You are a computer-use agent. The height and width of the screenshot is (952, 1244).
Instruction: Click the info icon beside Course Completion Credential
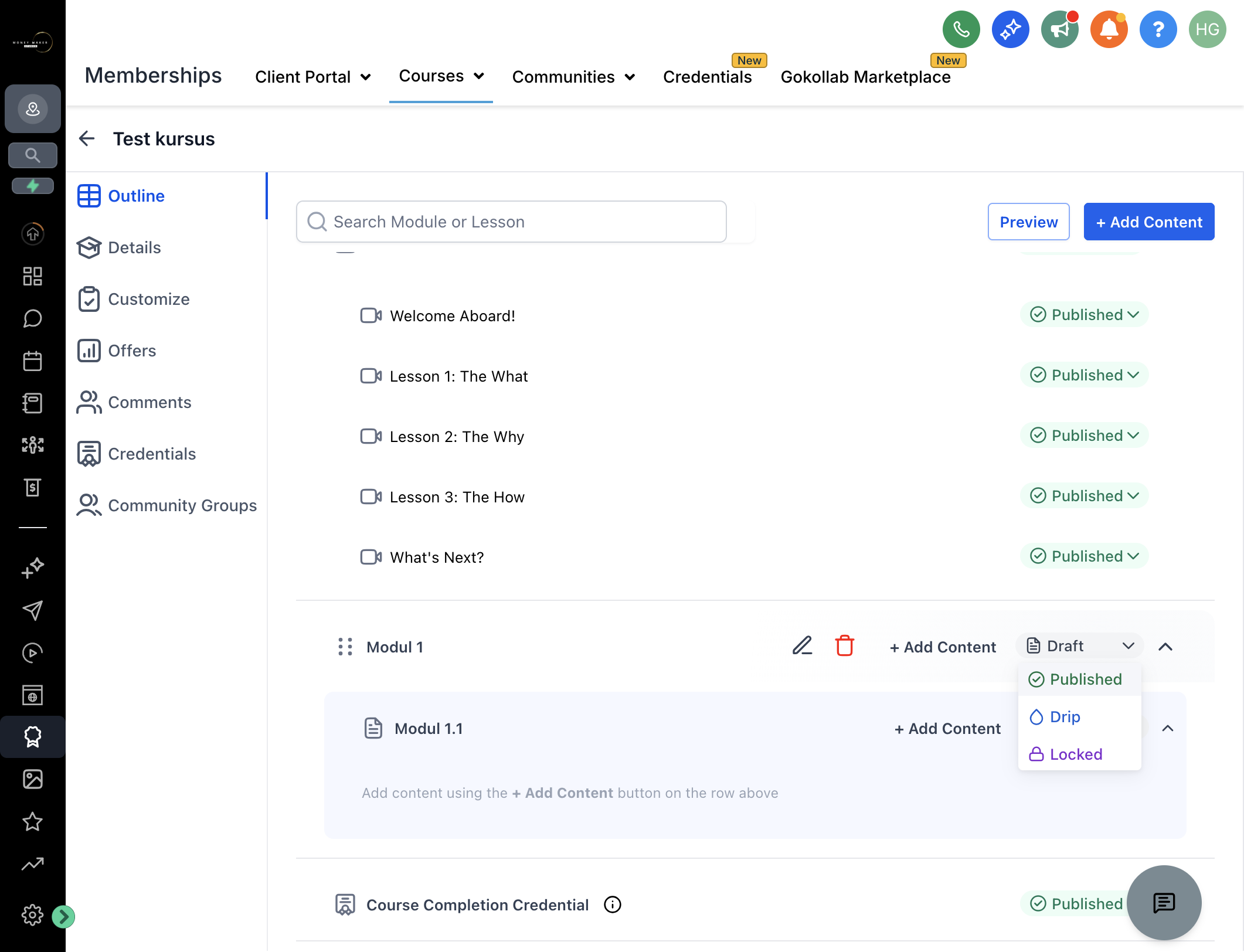tap(612, 905)
